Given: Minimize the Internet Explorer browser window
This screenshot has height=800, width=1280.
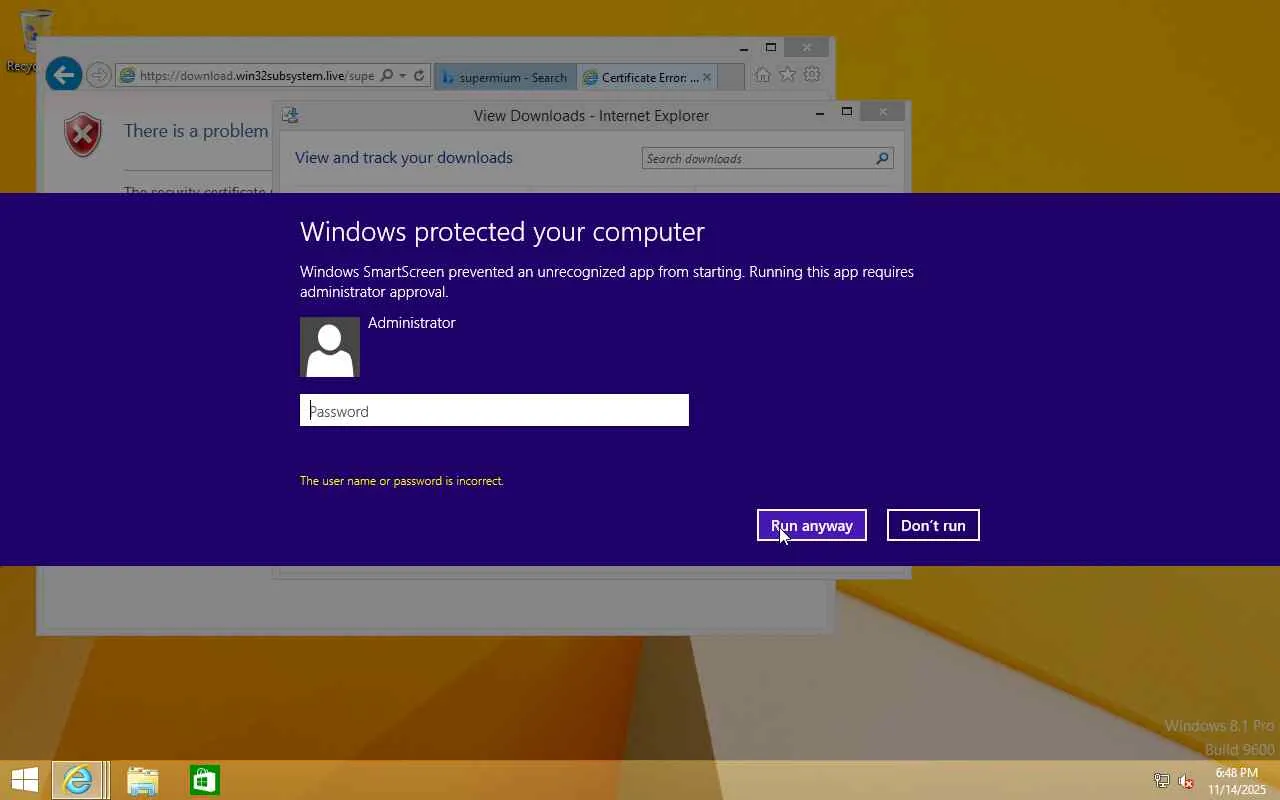Looking at the screenshot, I should point(744,48).
